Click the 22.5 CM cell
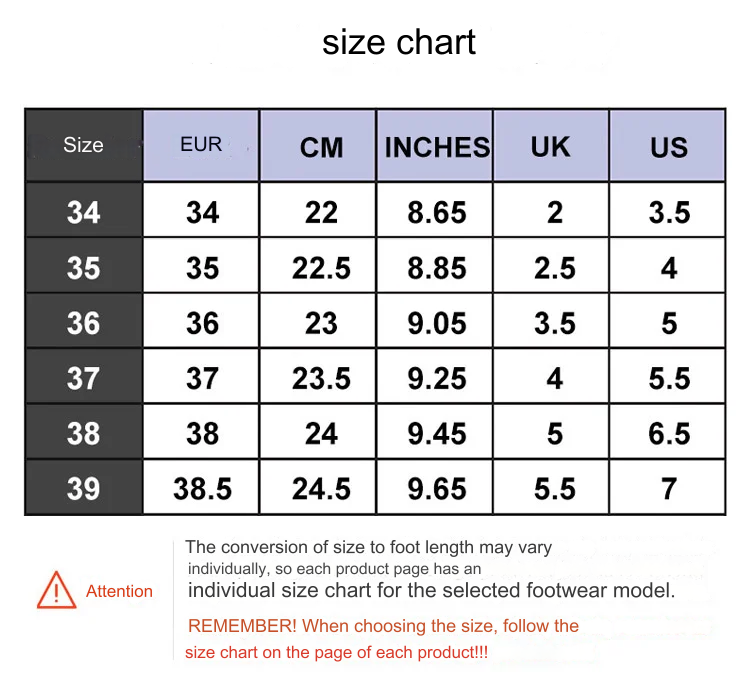The width and height of the screenshot is (750, 688). [x=321, y=268]
